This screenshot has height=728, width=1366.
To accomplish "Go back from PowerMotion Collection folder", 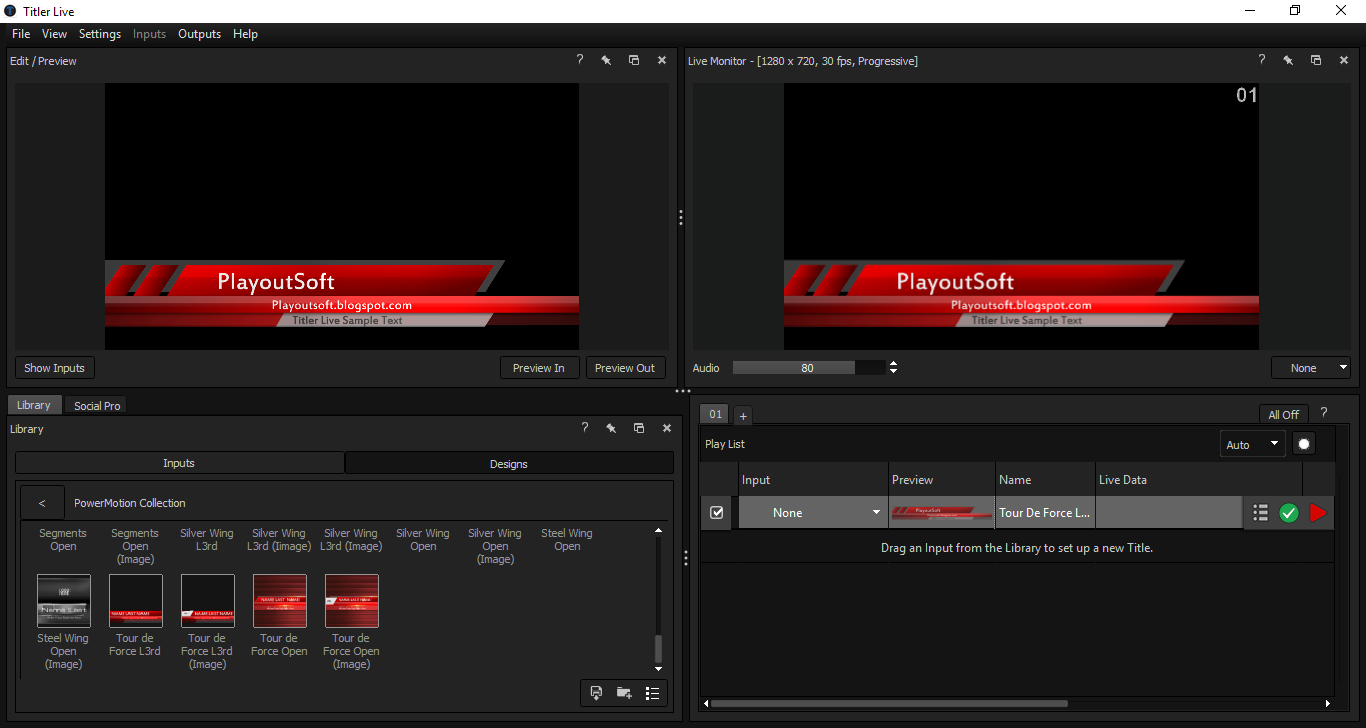I will click(x=42, y=503).
